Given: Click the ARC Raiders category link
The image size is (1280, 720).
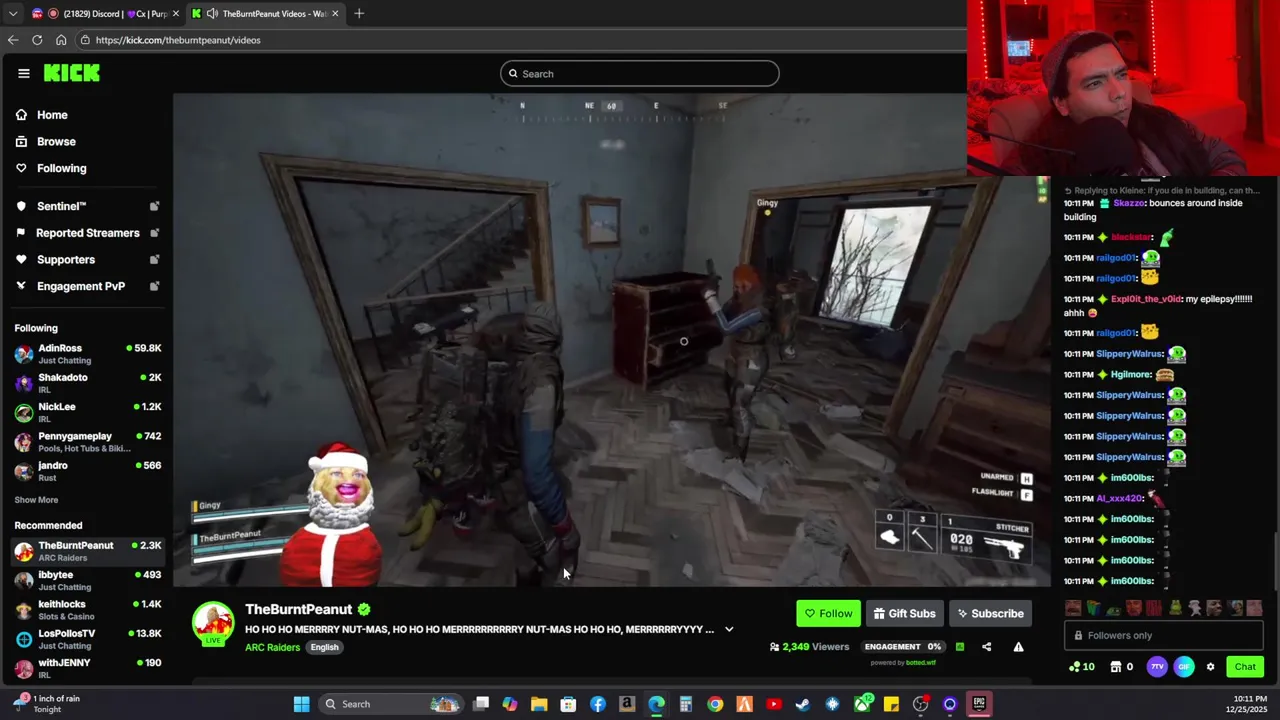Looking at the screenshot, I should pos(272,647).
